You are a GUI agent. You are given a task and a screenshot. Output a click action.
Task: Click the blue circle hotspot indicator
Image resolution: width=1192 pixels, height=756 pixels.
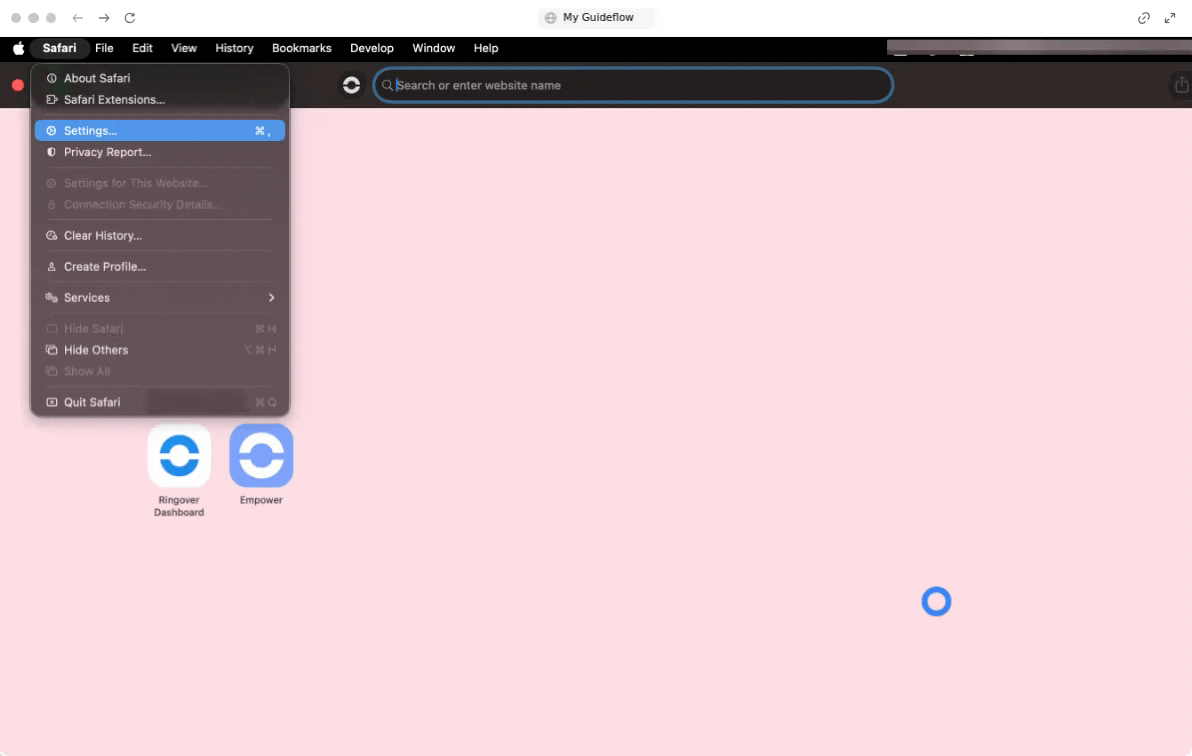pos(936,602)
